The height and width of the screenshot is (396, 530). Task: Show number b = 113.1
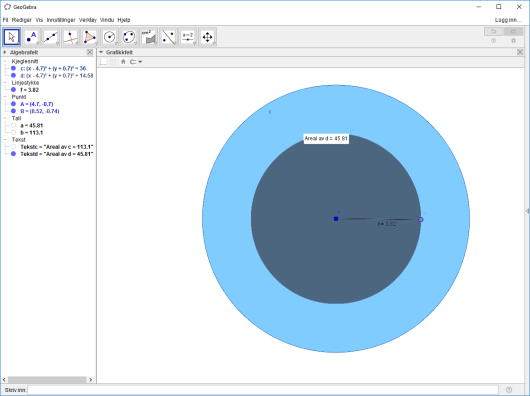[x=13, y=132]
